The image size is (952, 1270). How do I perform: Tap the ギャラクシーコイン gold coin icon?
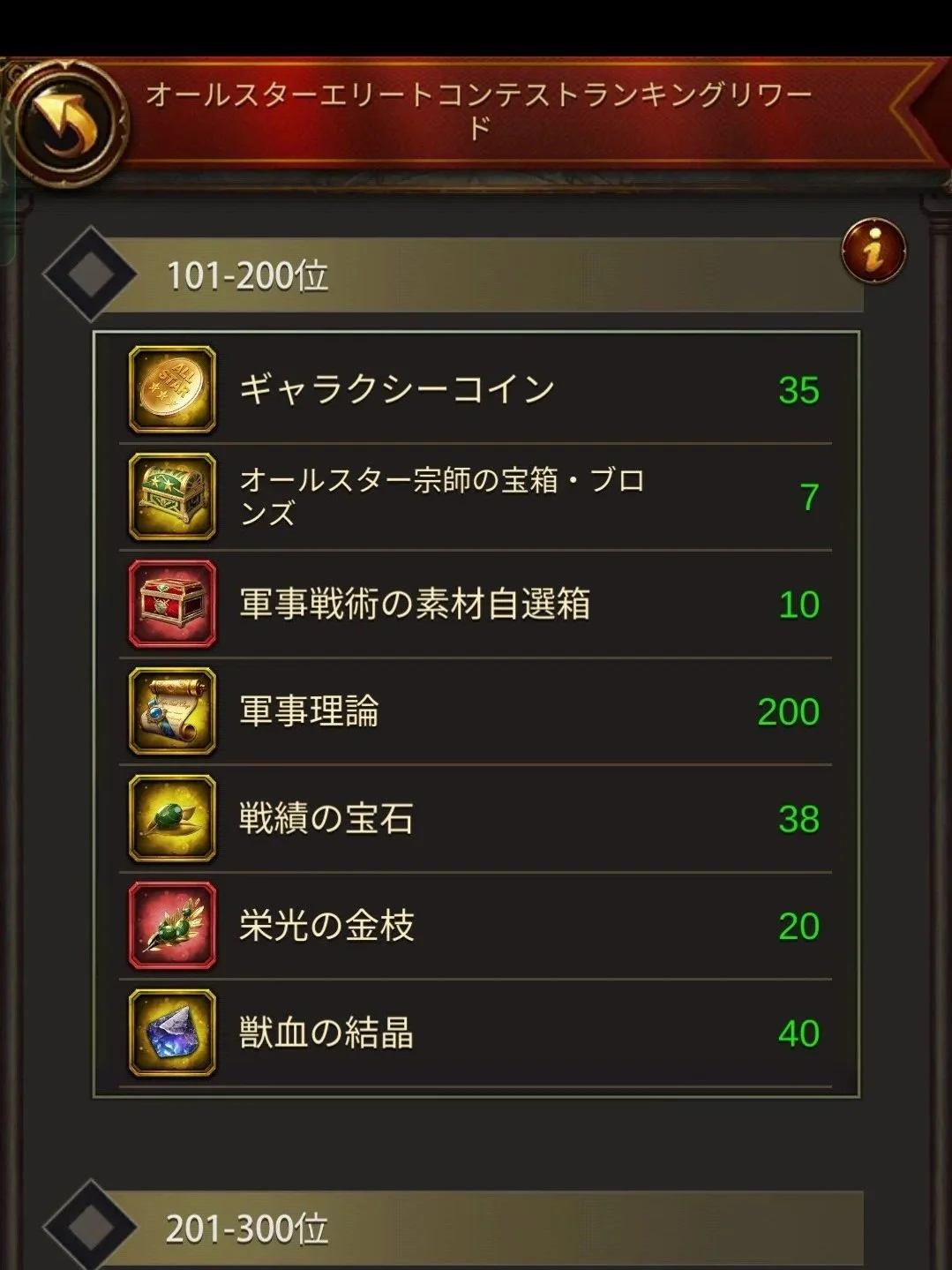coord(172,389)
